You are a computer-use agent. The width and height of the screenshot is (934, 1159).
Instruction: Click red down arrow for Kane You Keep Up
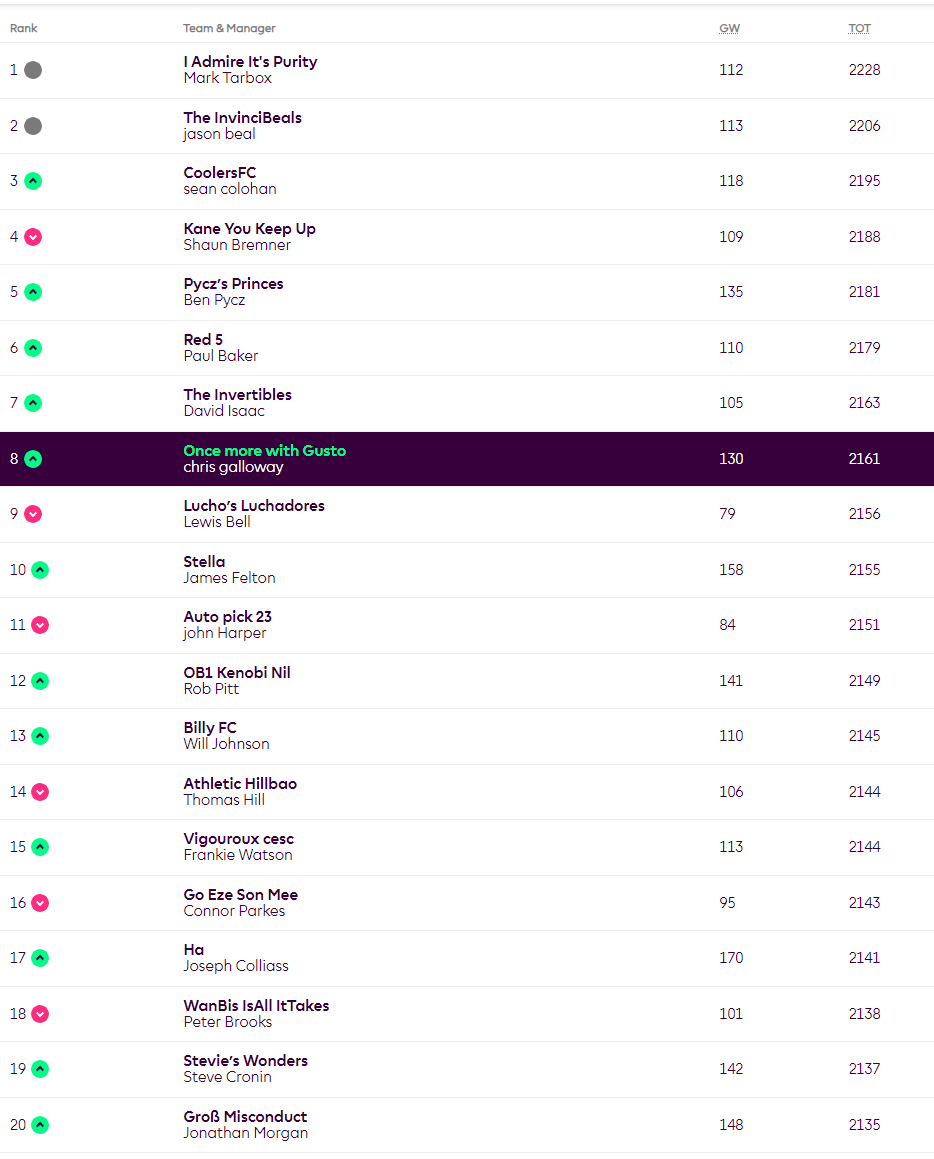point(33,237)
